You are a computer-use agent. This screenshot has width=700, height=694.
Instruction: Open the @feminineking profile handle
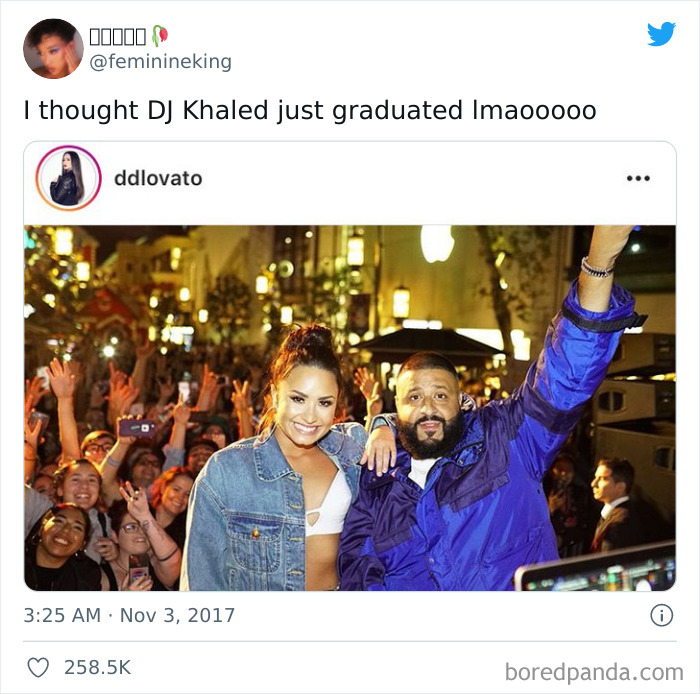coord(160,62)
